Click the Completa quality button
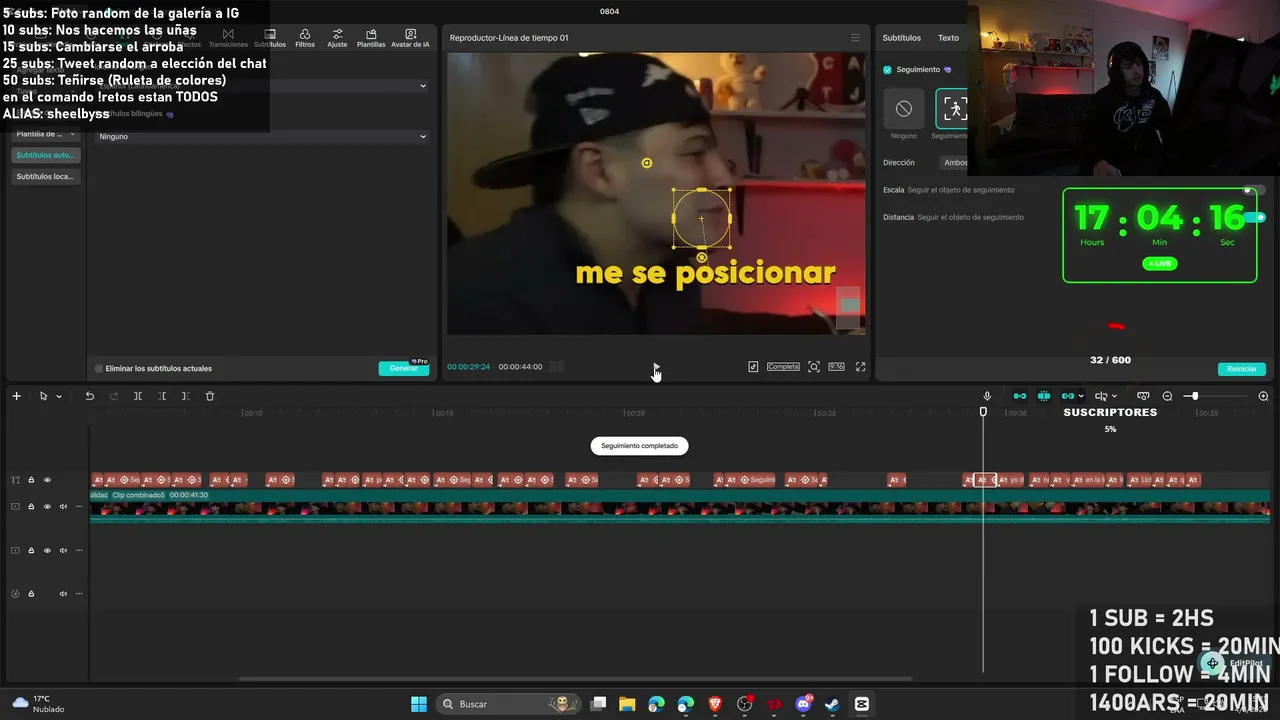 click(x=783, y=367)
